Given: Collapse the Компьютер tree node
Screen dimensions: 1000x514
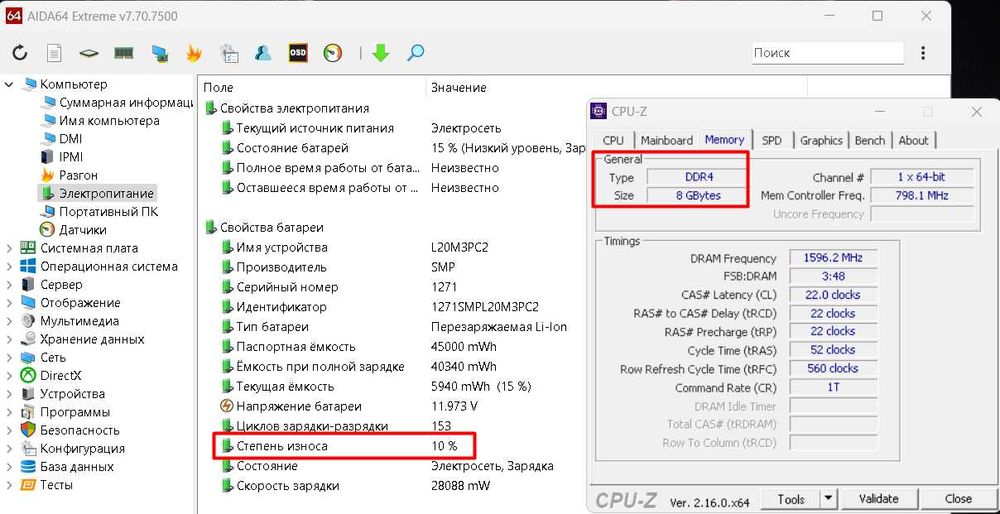Looking at the screenshot, I should tap(9, 84).
